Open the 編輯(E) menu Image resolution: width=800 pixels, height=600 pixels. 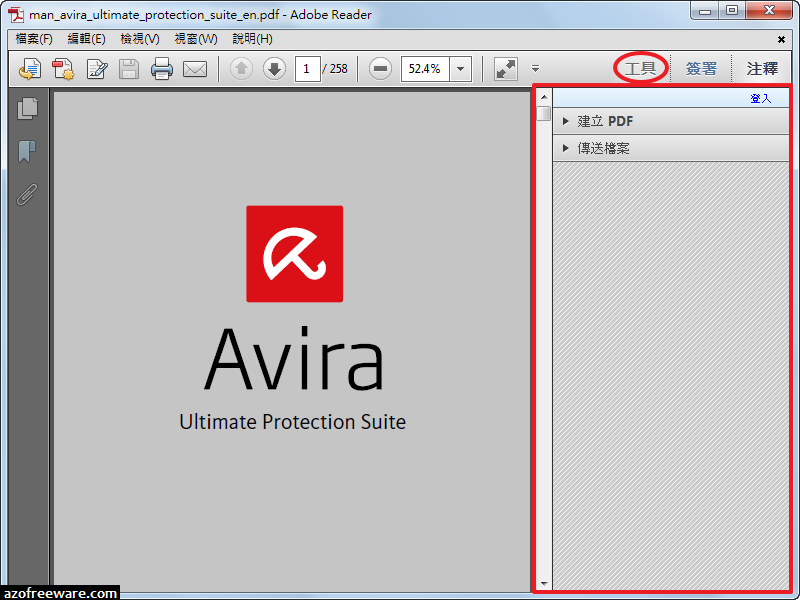87,39
